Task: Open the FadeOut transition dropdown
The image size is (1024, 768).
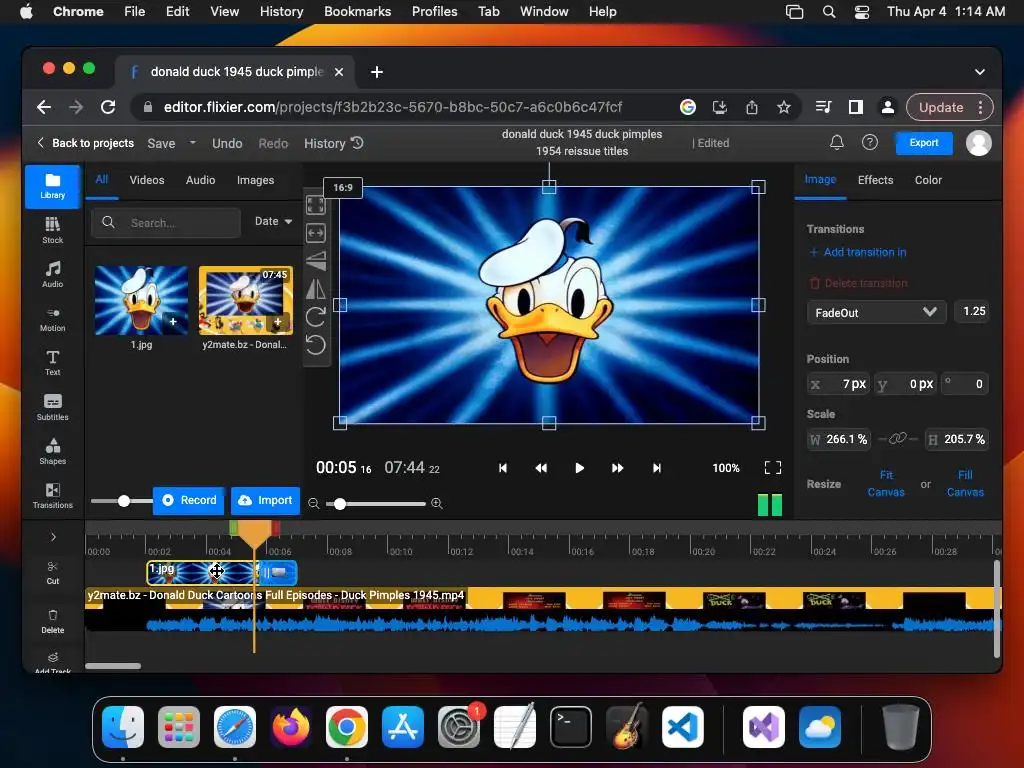Action: pyautogui.click(x=876, y=312)
